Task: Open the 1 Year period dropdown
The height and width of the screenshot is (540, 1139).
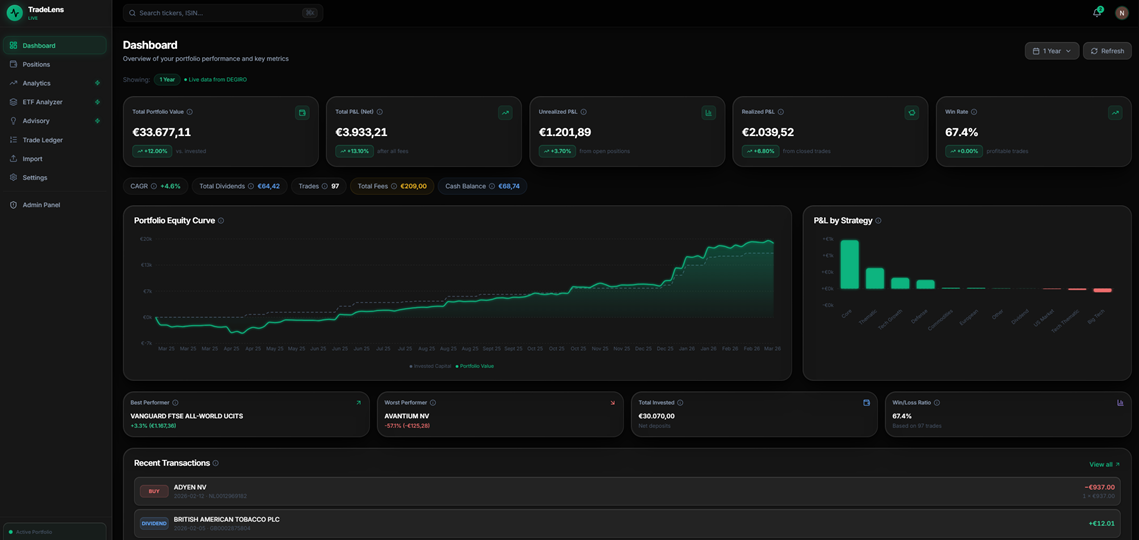Action: click(1051, 51)
